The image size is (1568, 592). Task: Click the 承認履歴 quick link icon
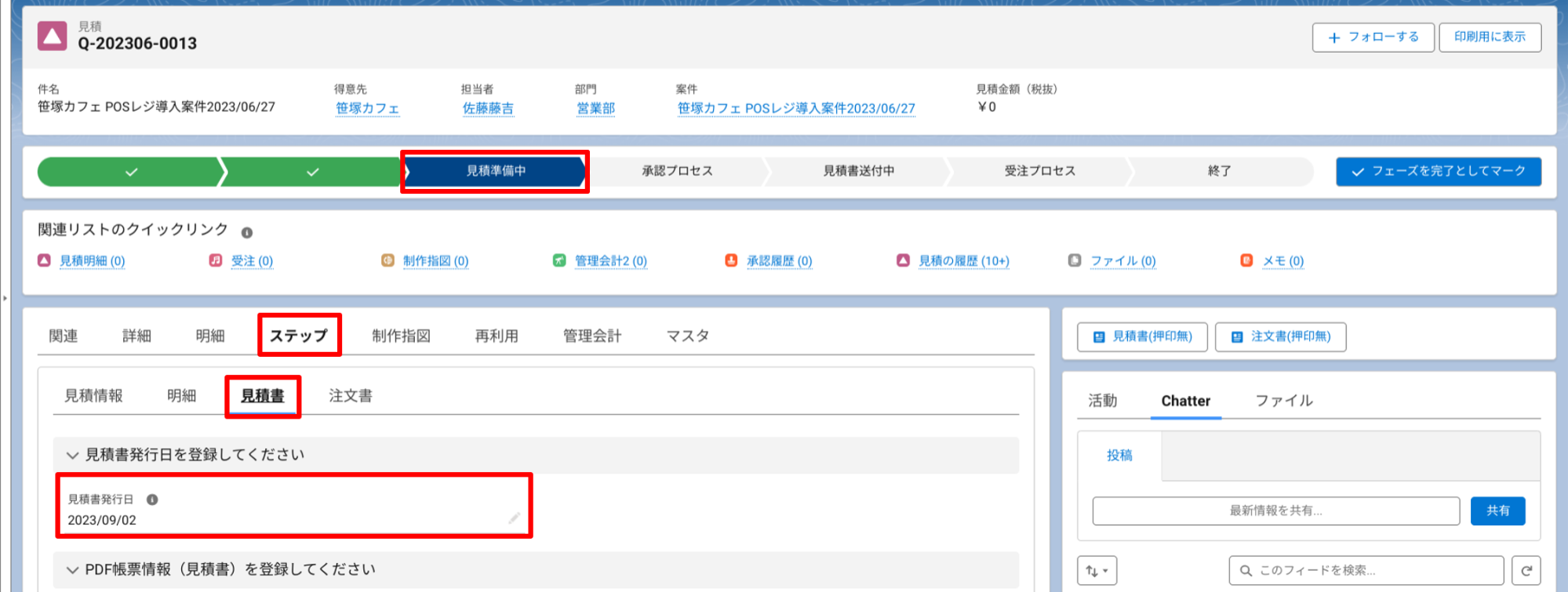[731, 260]
